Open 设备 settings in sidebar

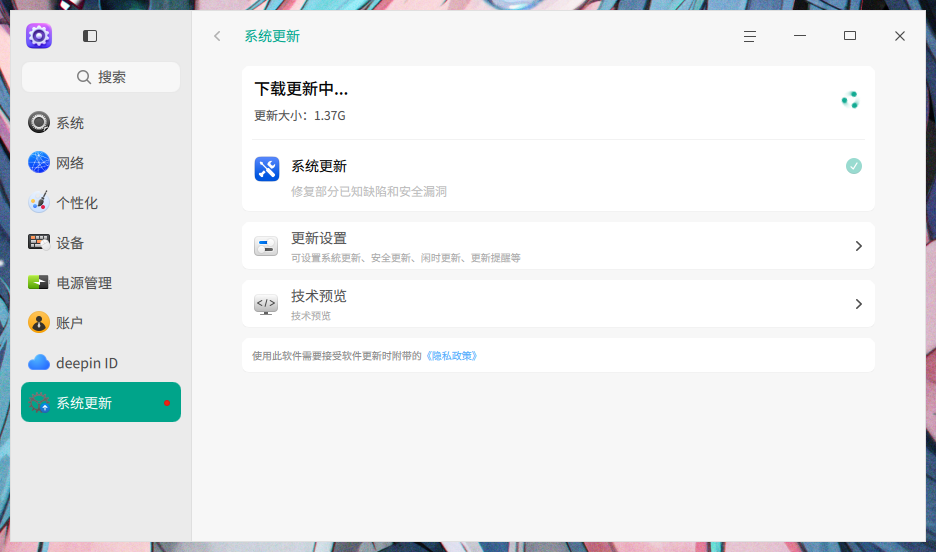coord(101,243)
